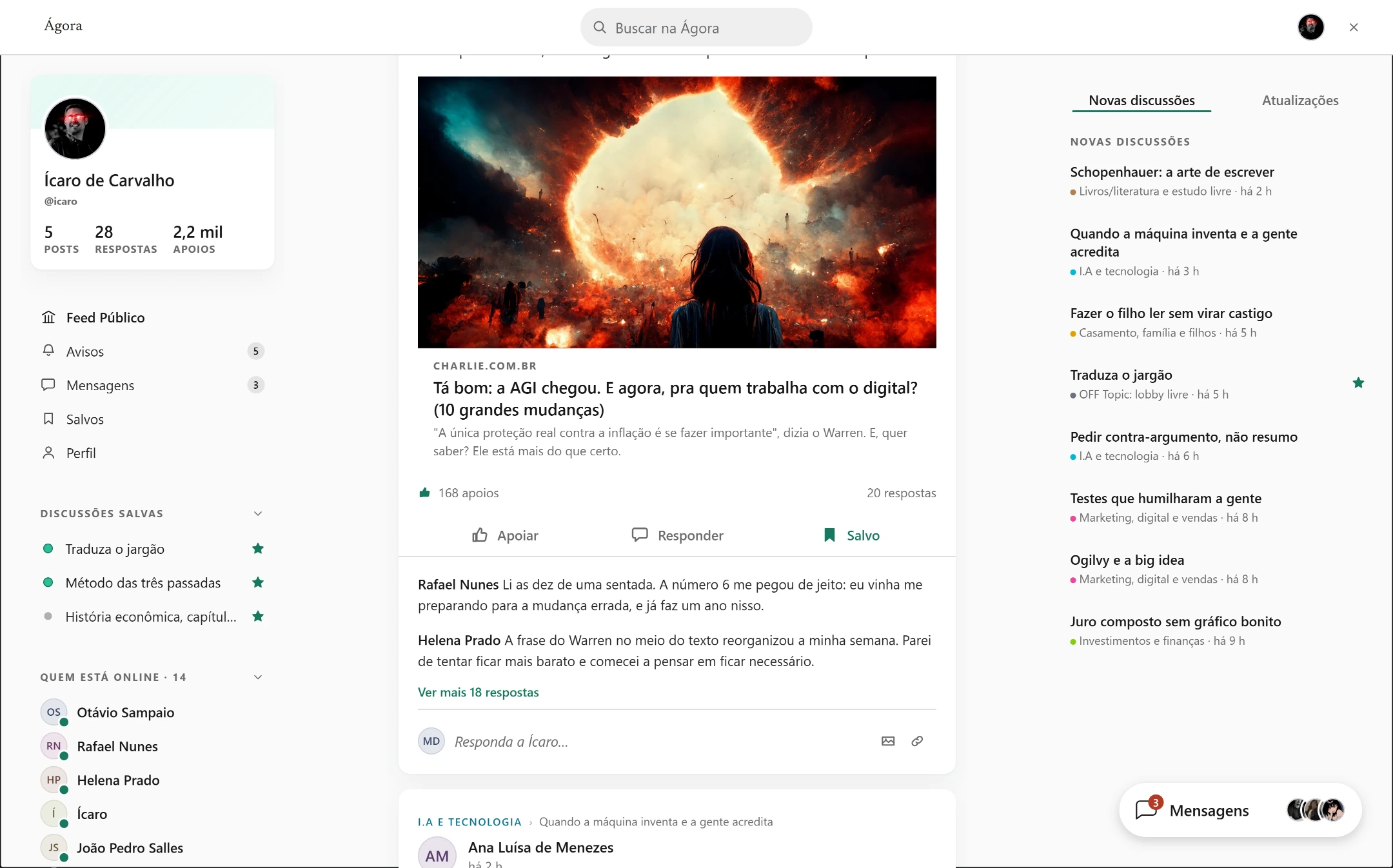Open Feed Público in the sidebar
Screen dimensions: 1393x868
pyautogui.click(x=152, y=317)
